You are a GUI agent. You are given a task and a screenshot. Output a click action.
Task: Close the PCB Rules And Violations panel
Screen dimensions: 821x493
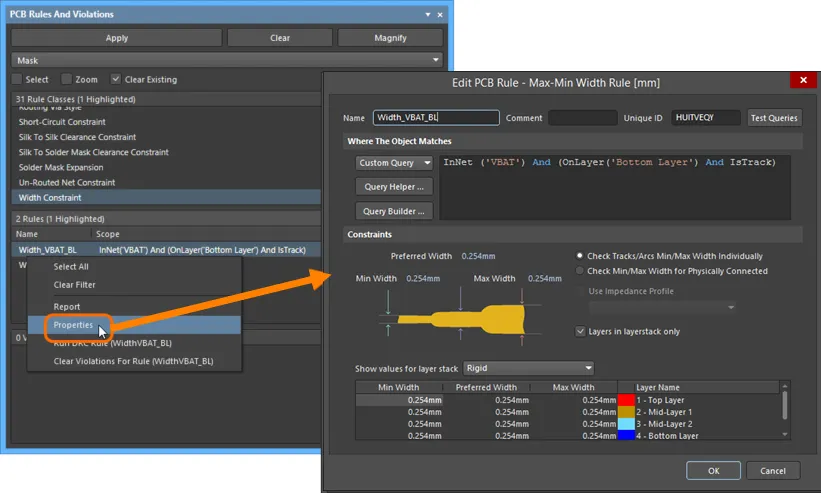pos(440,15)
